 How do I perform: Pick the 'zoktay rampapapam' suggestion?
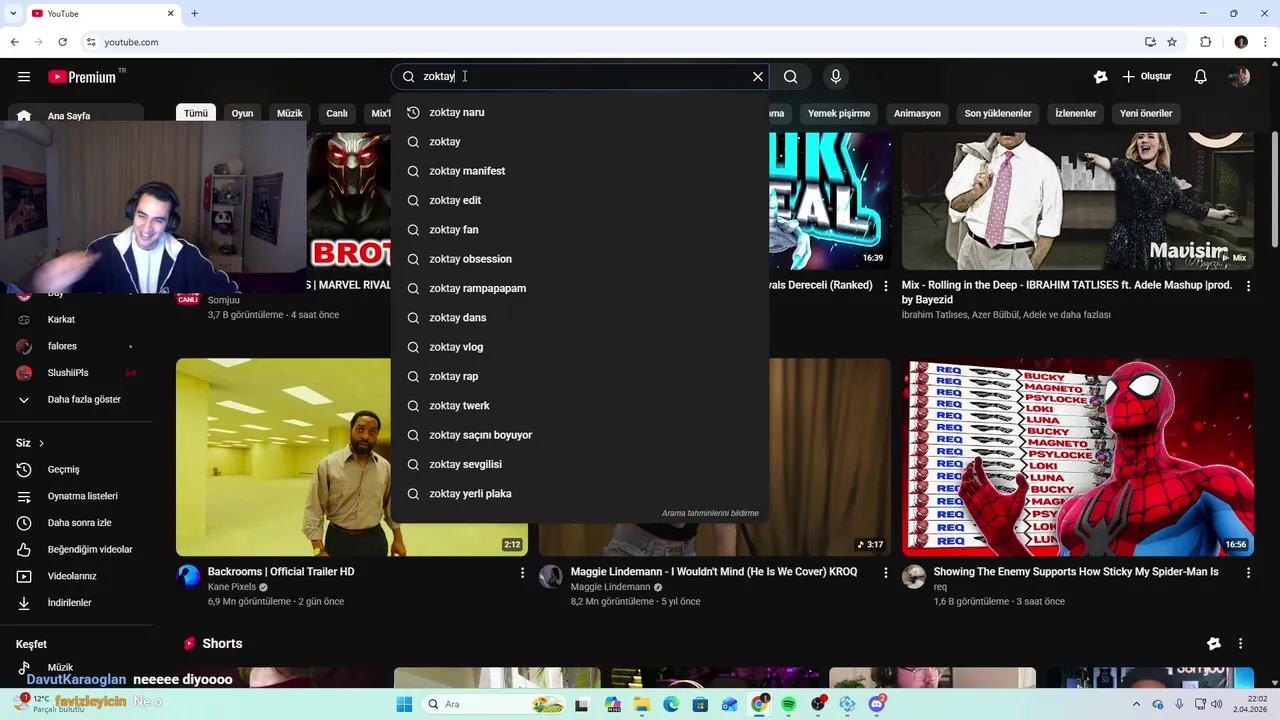tap(580, 289)
